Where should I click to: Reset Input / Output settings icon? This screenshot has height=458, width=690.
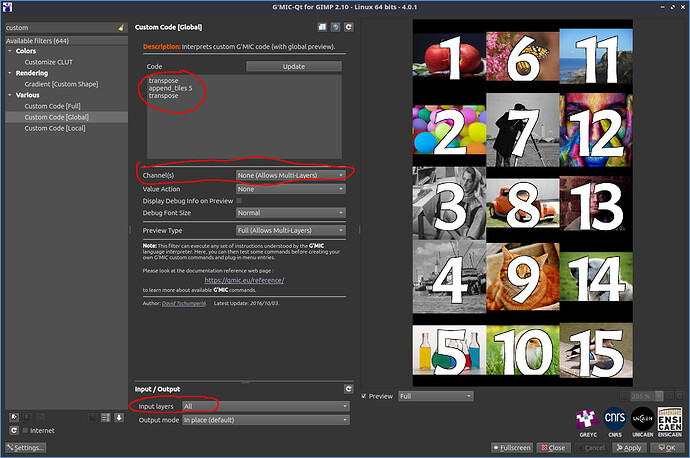pyautogui.click(x=349, y=389)
